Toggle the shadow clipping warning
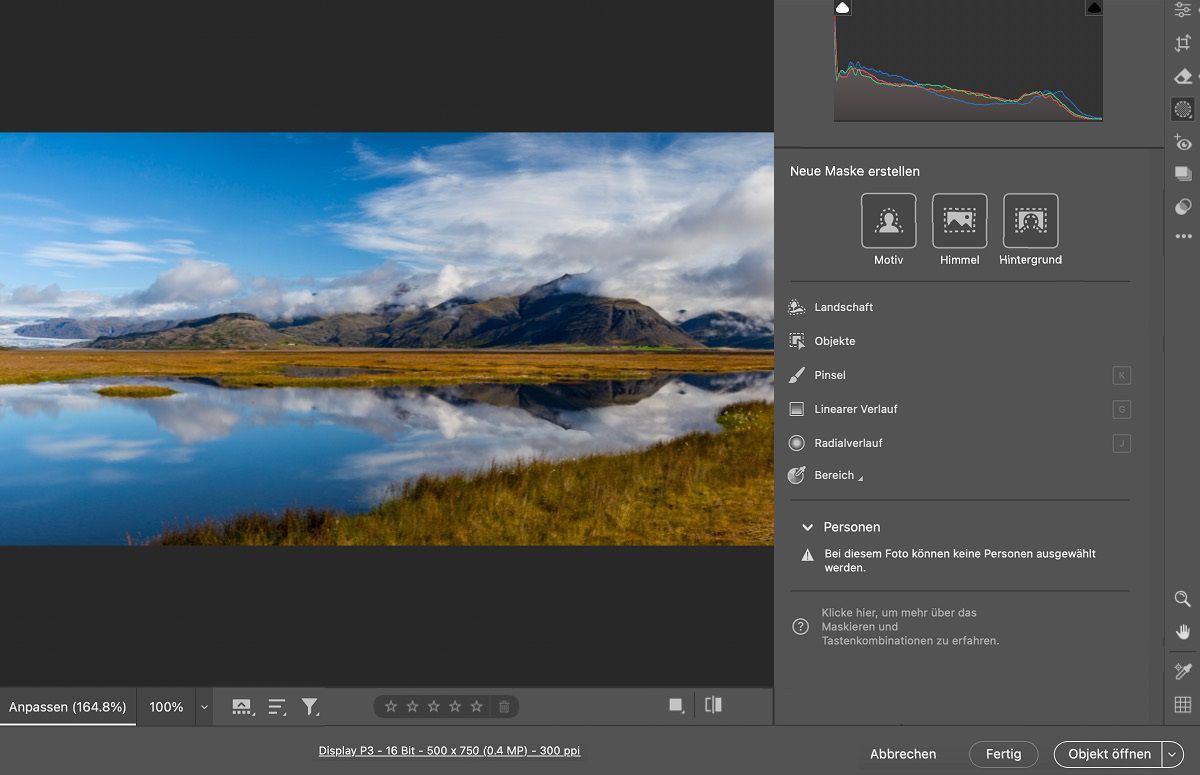1200x775 pixels. point(842,8)
